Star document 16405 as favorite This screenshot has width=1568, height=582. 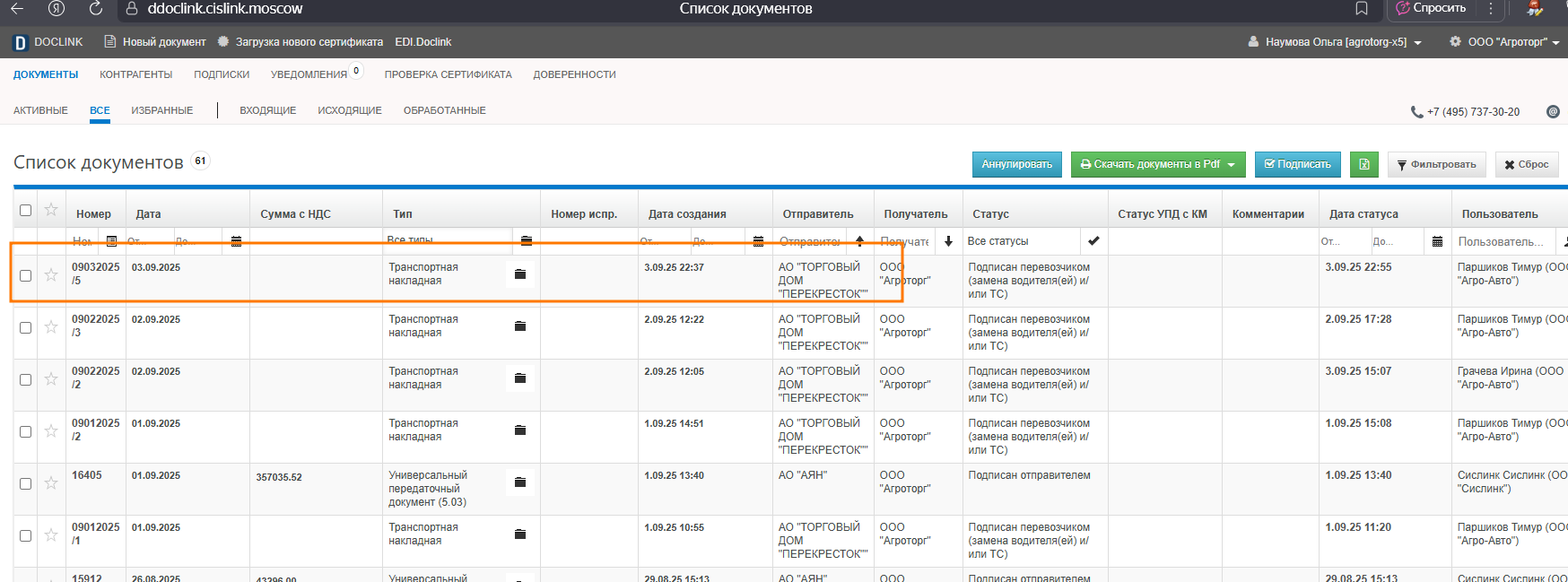51,482
